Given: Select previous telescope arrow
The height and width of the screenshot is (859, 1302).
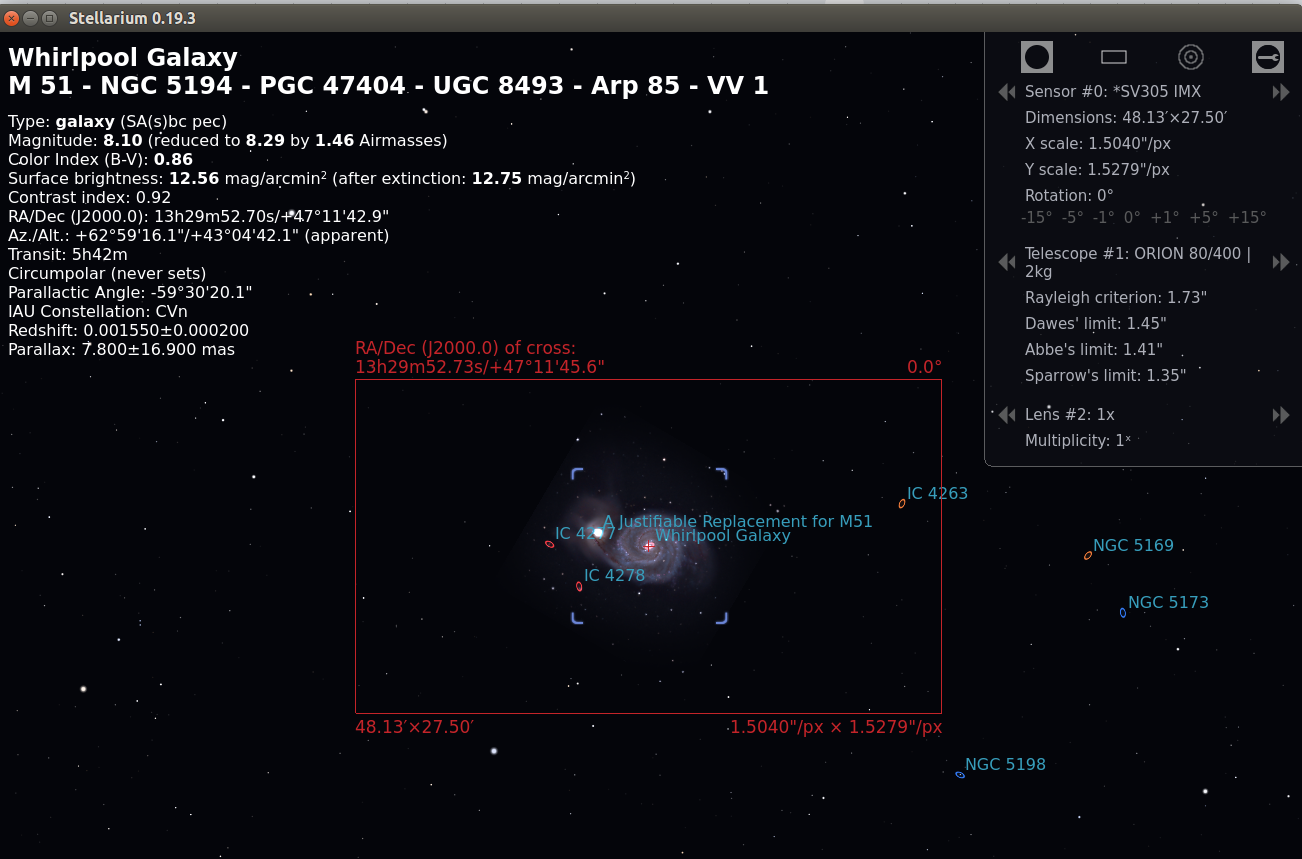Looking at the screenshot, I should [1007, 262].
